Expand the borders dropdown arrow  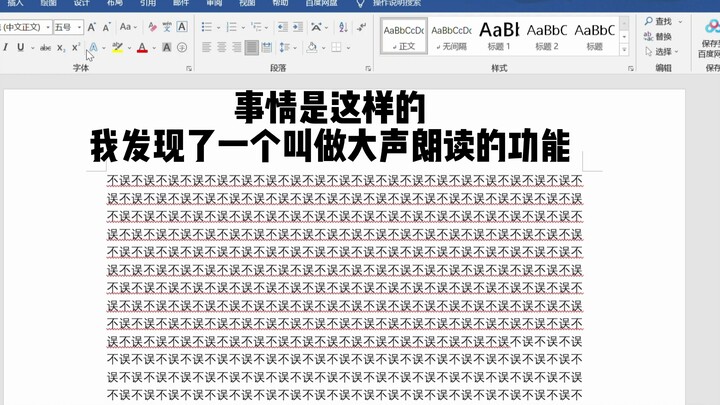(x=349, y=48)
